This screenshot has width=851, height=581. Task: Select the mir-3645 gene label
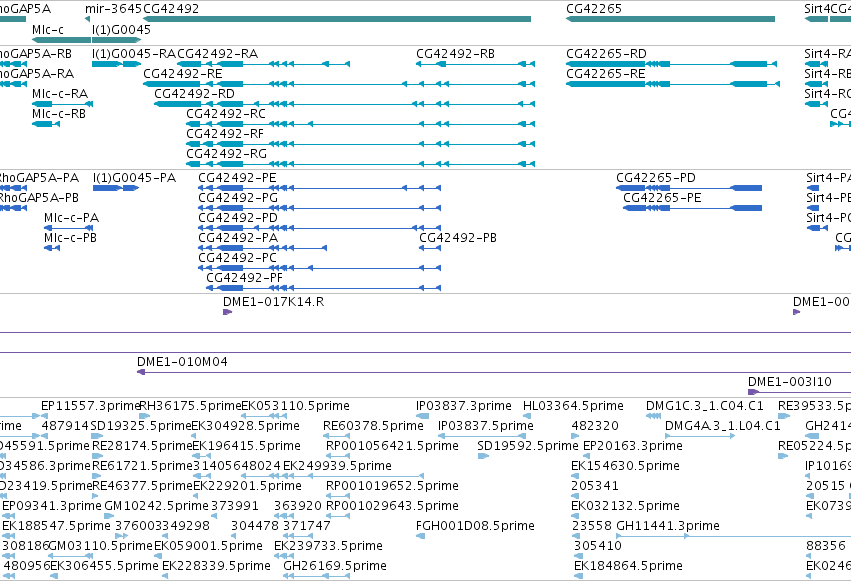113,9
